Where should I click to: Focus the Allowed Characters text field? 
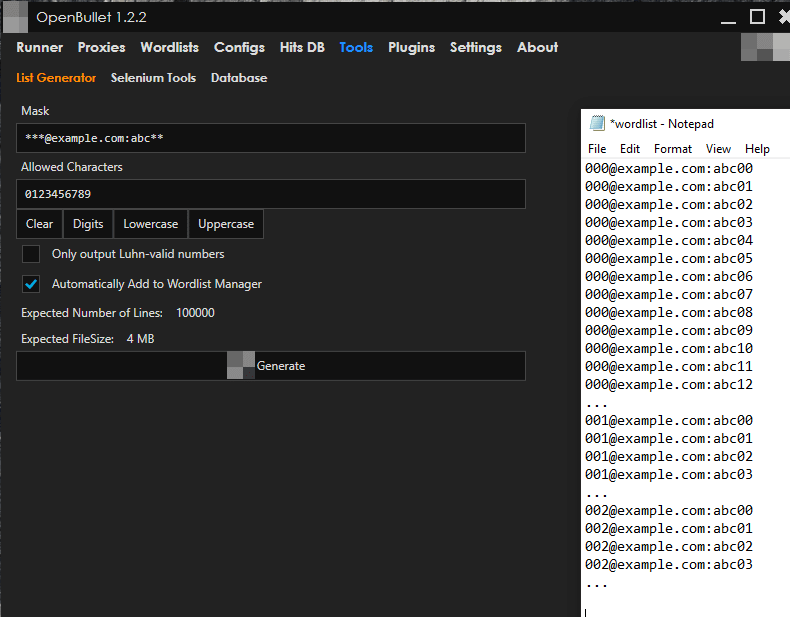pos(270,194)
